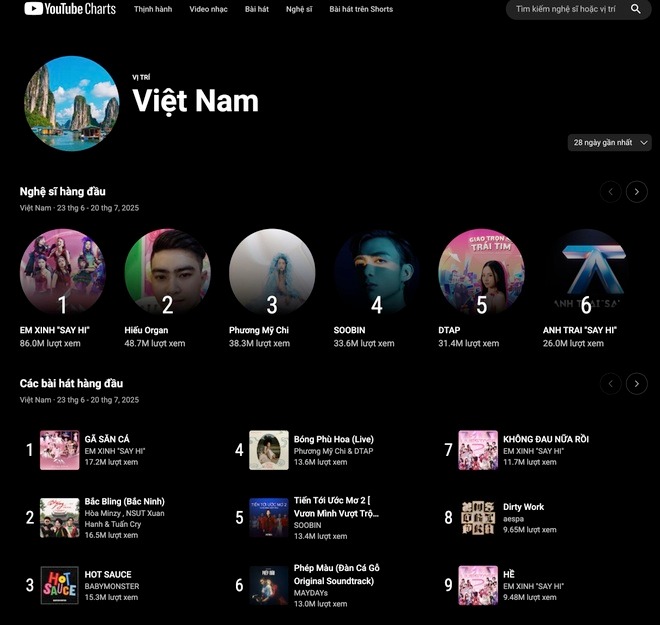Open the Hiếu Organ artist avatar
Image resolution: width=660 pixels, height=625 pixels.
(168, 271)
